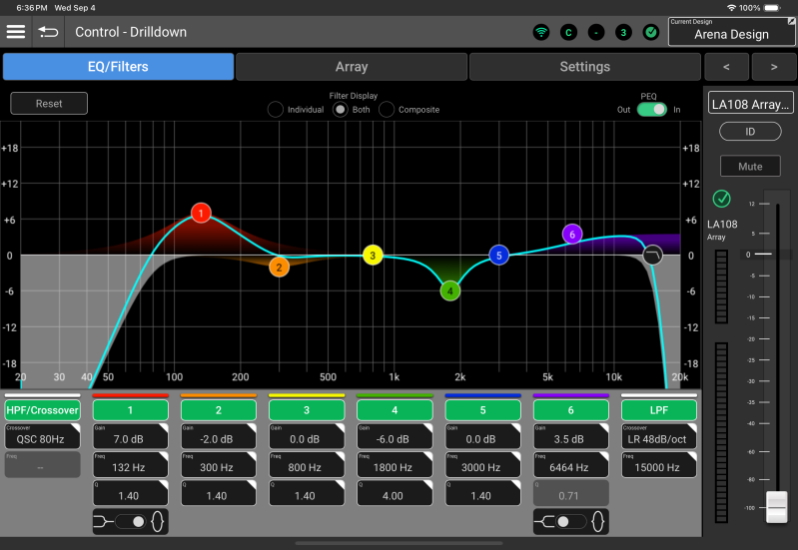Screen dimensions: 798x550
Task: Open band 6 gain 3.5 dB field
Action: click(571, 436)
